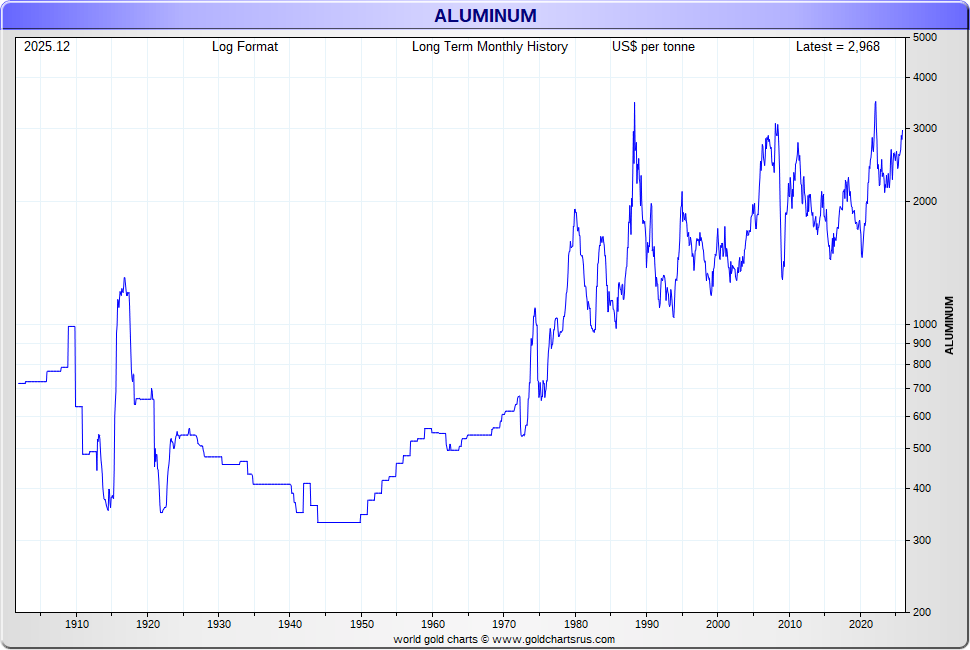Click the Long Term Monthly History text
The image size is (970, 650).
[489, 47]
